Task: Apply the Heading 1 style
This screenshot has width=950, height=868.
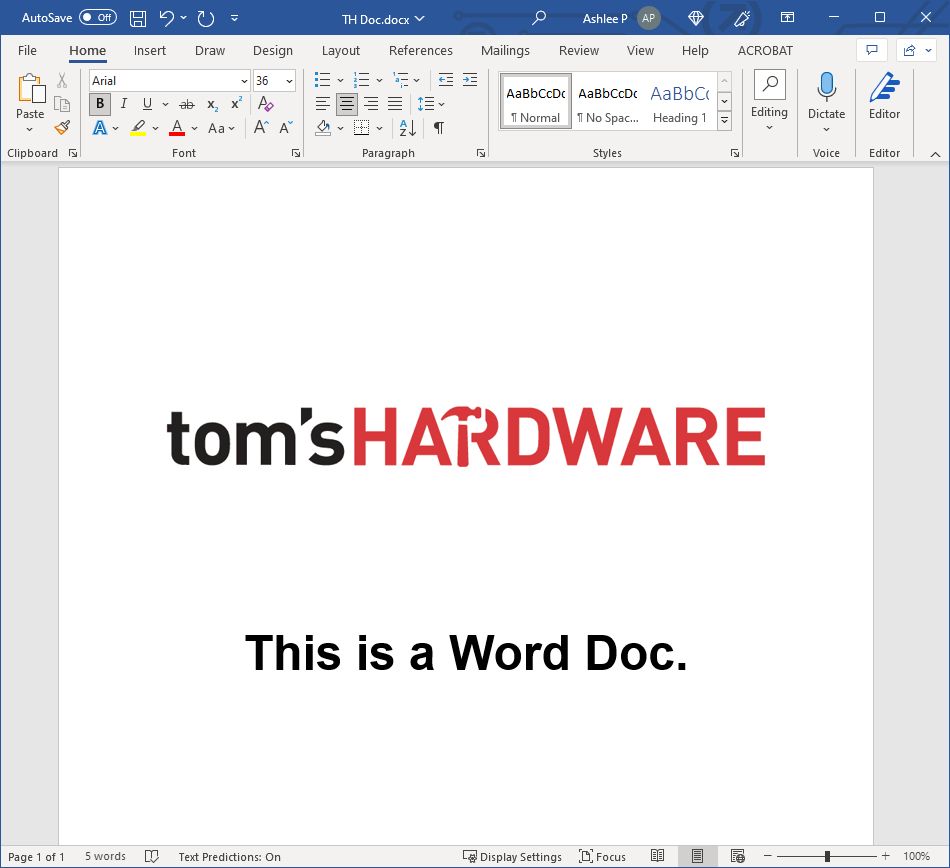Action: 679,100
